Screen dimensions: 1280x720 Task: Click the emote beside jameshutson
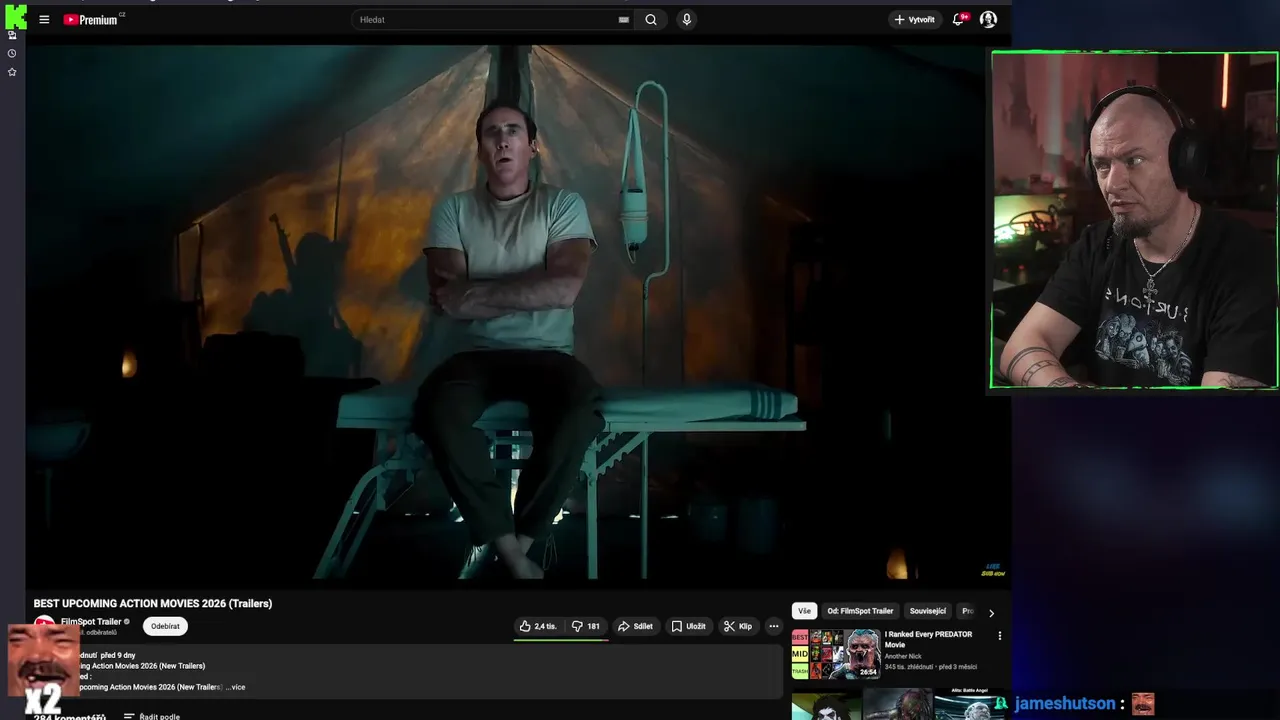click(1143, 704)
